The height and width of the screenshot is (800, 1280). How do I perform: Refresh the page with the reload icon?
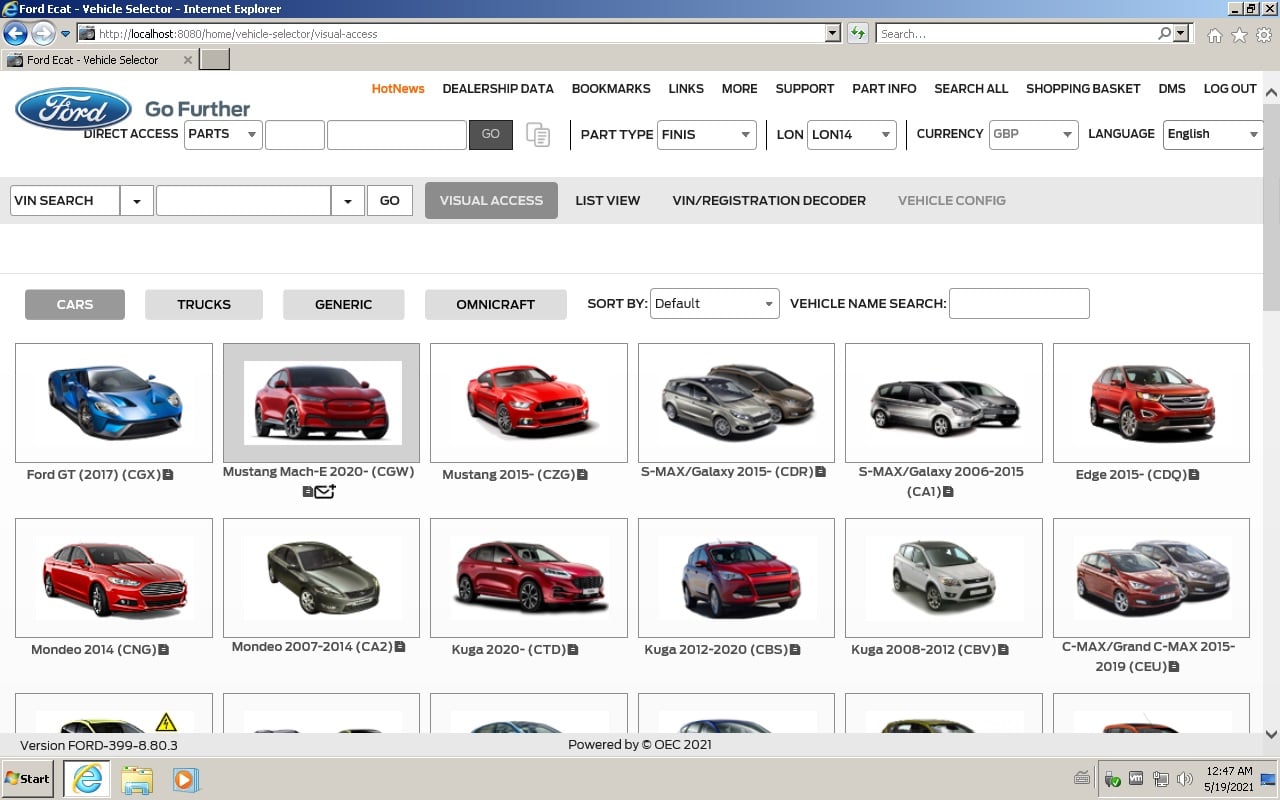(x=857, y=33)
